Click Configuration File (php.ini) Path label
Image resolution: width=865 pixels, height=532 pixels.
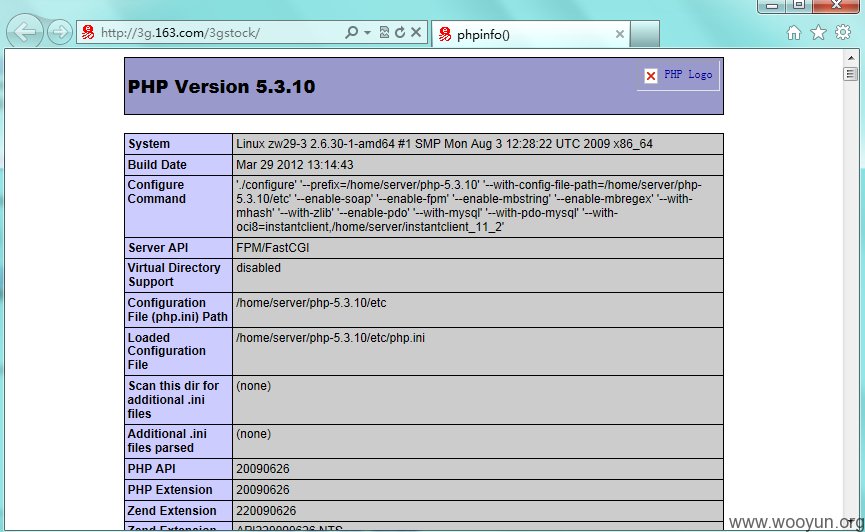tap(178, 310)
